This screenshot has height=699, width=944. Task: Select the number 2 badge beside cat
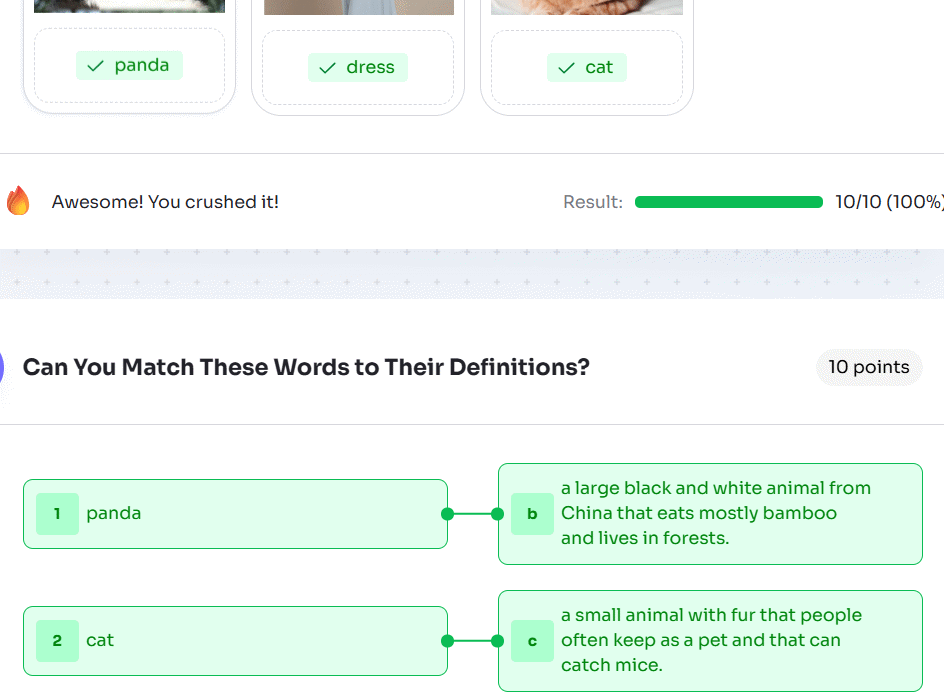tap(57, 640)
